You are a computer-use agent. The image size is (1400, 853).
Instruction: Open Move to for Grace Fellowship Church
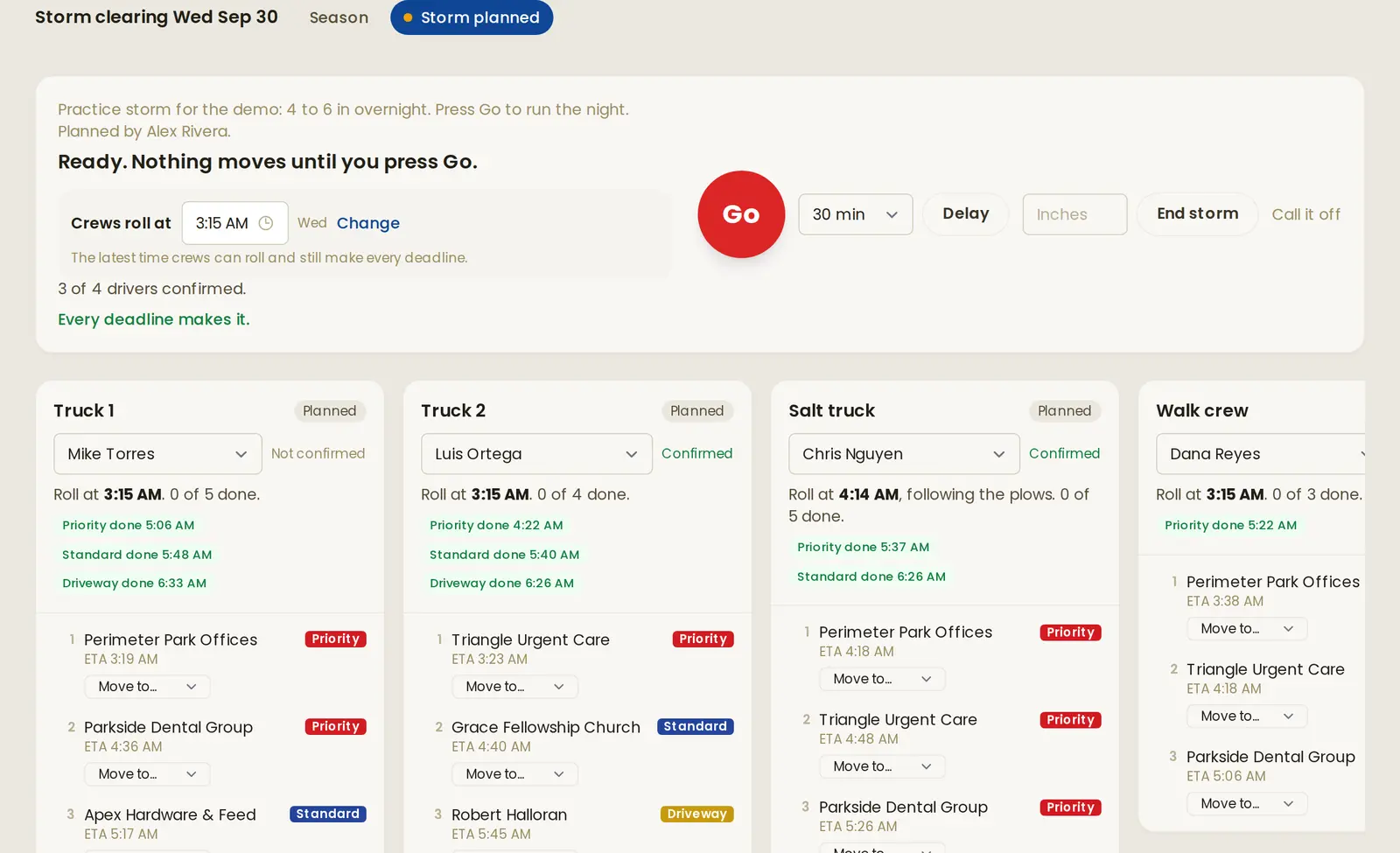(x=514, y=774)
